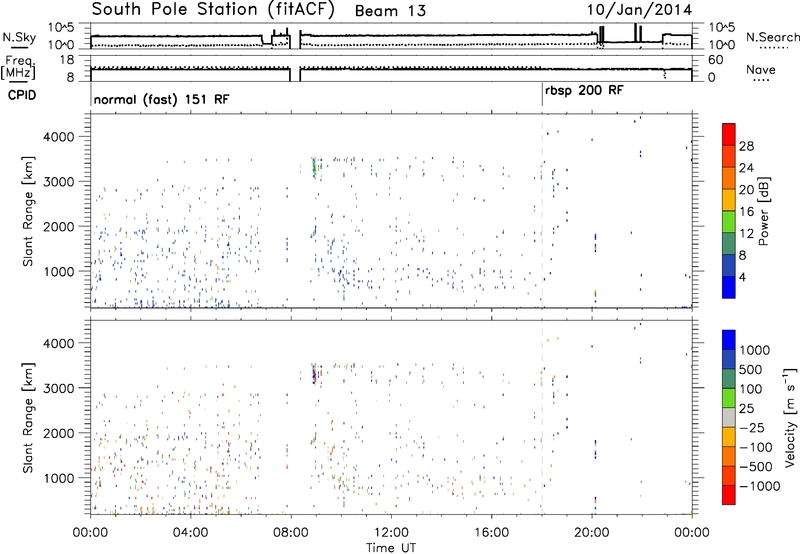Viewport: 800px width, 554px height.
Task: Select the 'Freq. [MHz]' axis label
Action: 18,68
